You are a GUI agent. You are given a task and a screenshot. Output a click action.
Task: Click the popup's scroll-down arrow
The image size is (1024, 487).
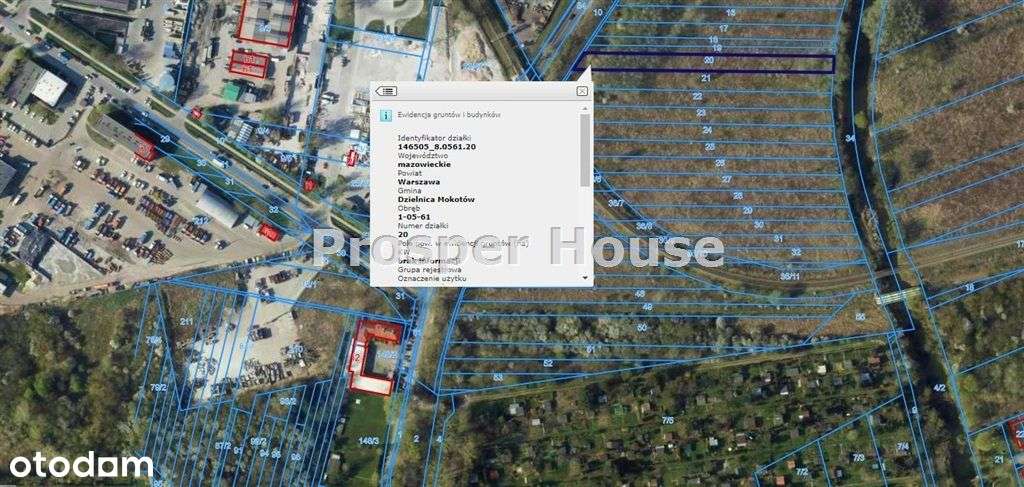[584, 278]
